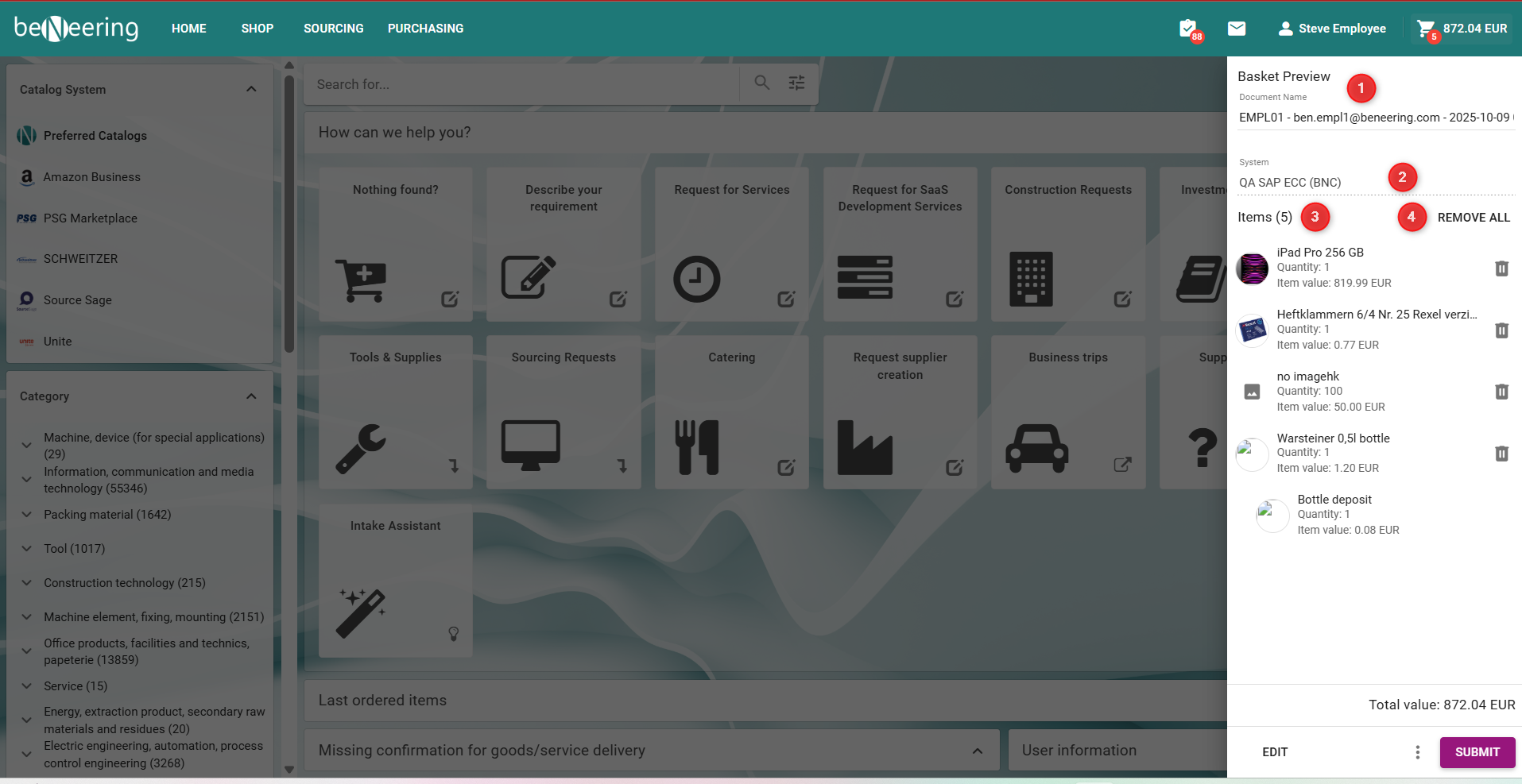Delete the 'no imagehk' basket item
This screenshot has height=784, width=1522.
1501,392
